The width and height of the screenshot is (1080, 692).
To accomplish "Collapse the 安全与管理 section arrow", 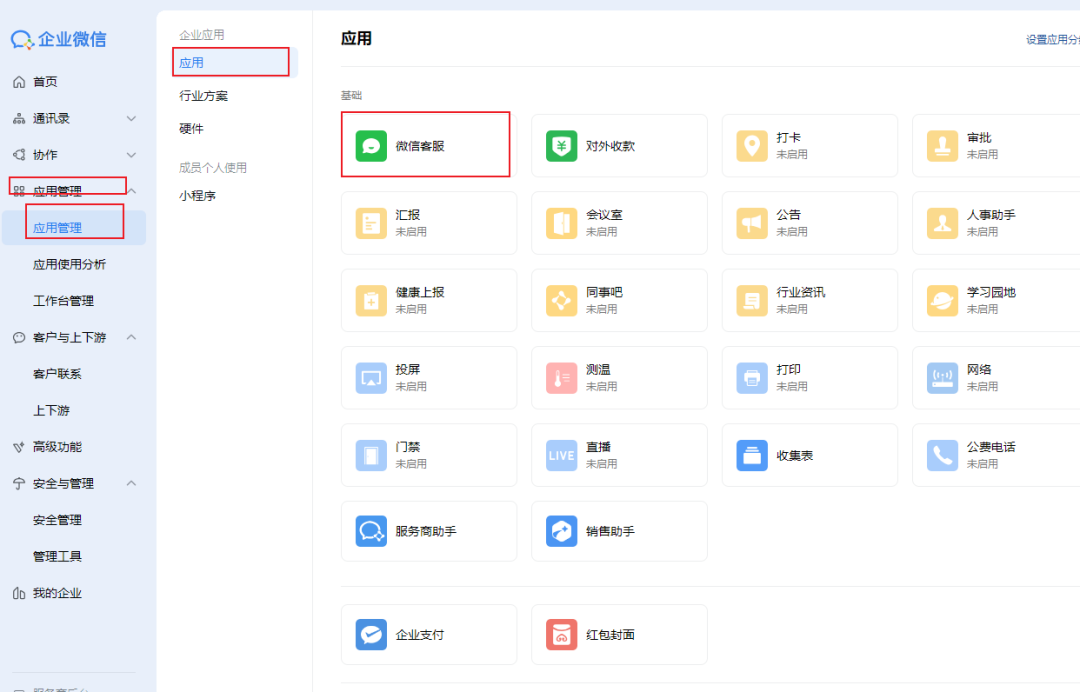I will coord(131,484).
